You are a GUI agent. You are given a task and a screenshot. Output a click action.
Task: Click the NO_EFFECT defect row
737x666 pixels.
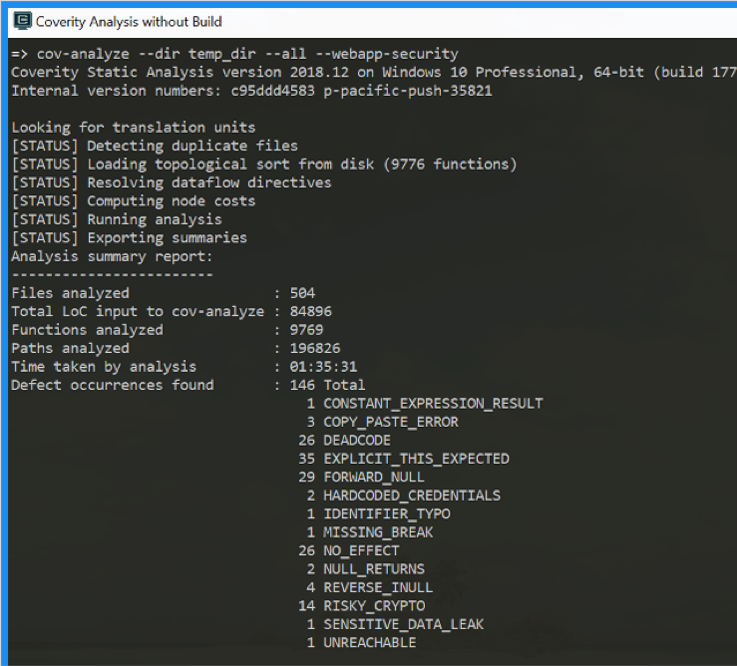pyautogui.click(x=349, y=550)
